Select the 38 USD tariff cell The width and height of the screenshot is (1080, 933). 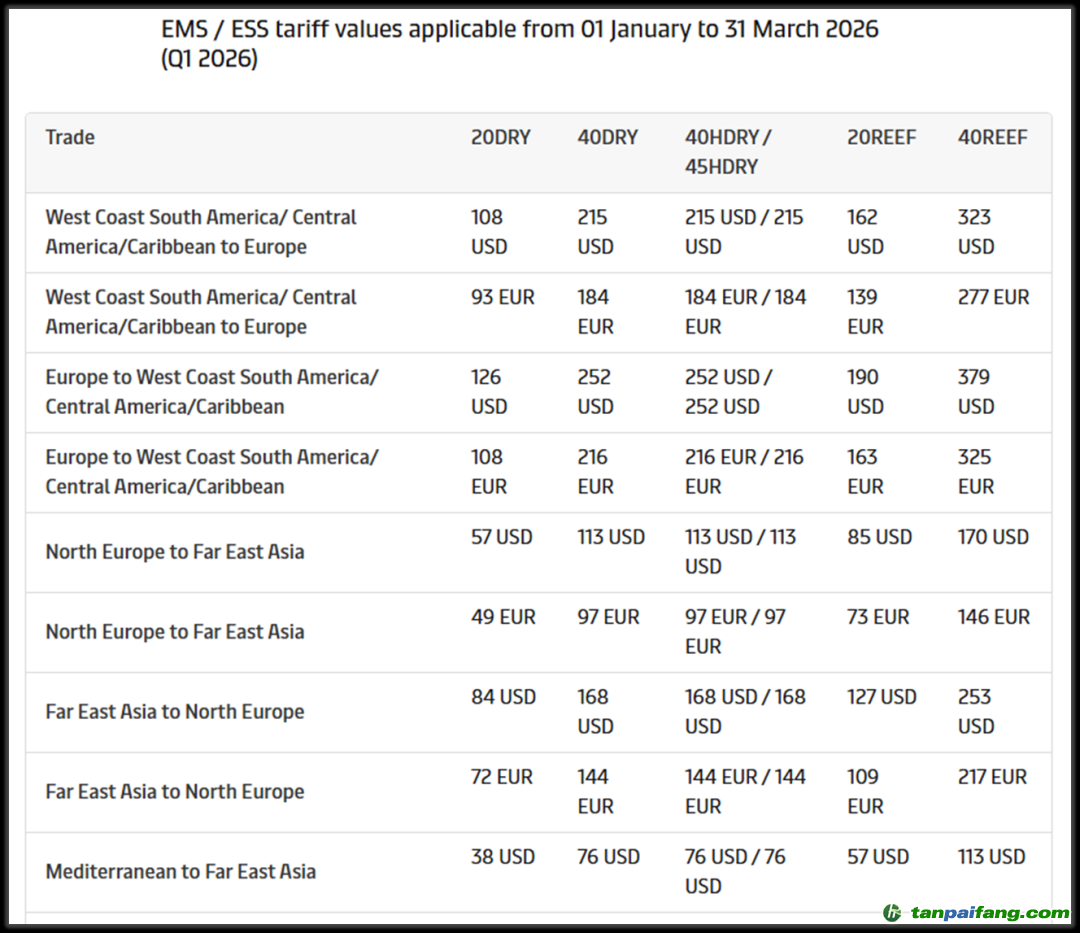[x=502, y=858]
